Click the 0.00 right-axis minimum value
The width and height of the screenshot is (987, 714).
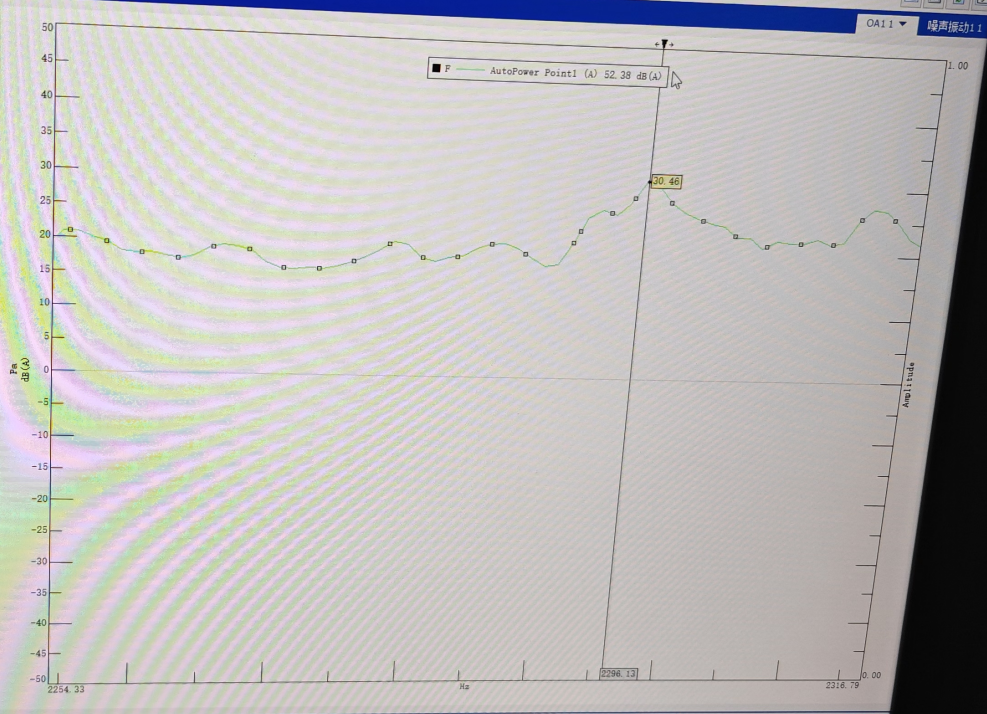[x=871, y=675]
